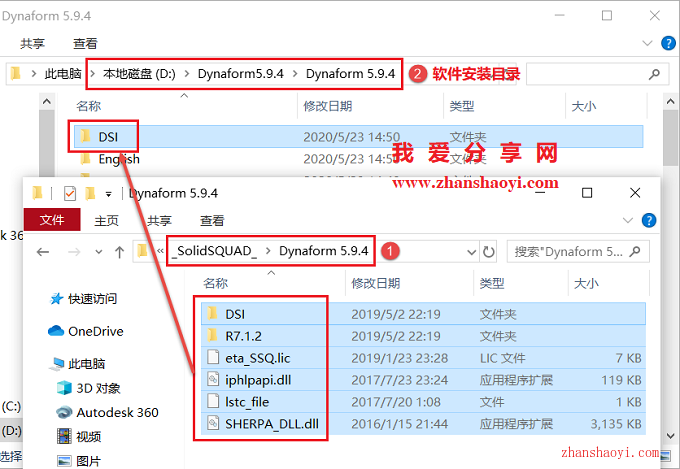Image resolution: width=680 pixels, height=469 pixels.
Task: Open 查看 tab in the back Dynaform window
Action: point(85,43)
